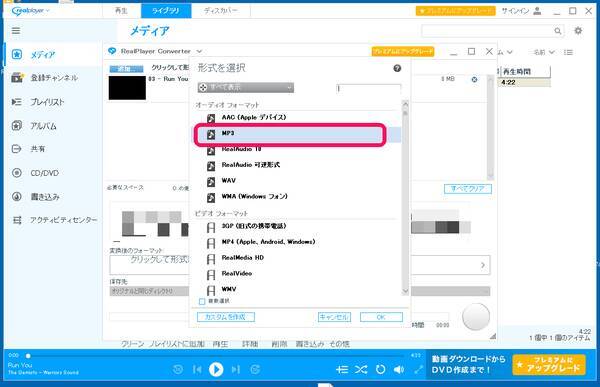Expand the RealPlayer Converter title dropdown
The image size is (600, 387).
pyautogui.click(x=199, y=51)
